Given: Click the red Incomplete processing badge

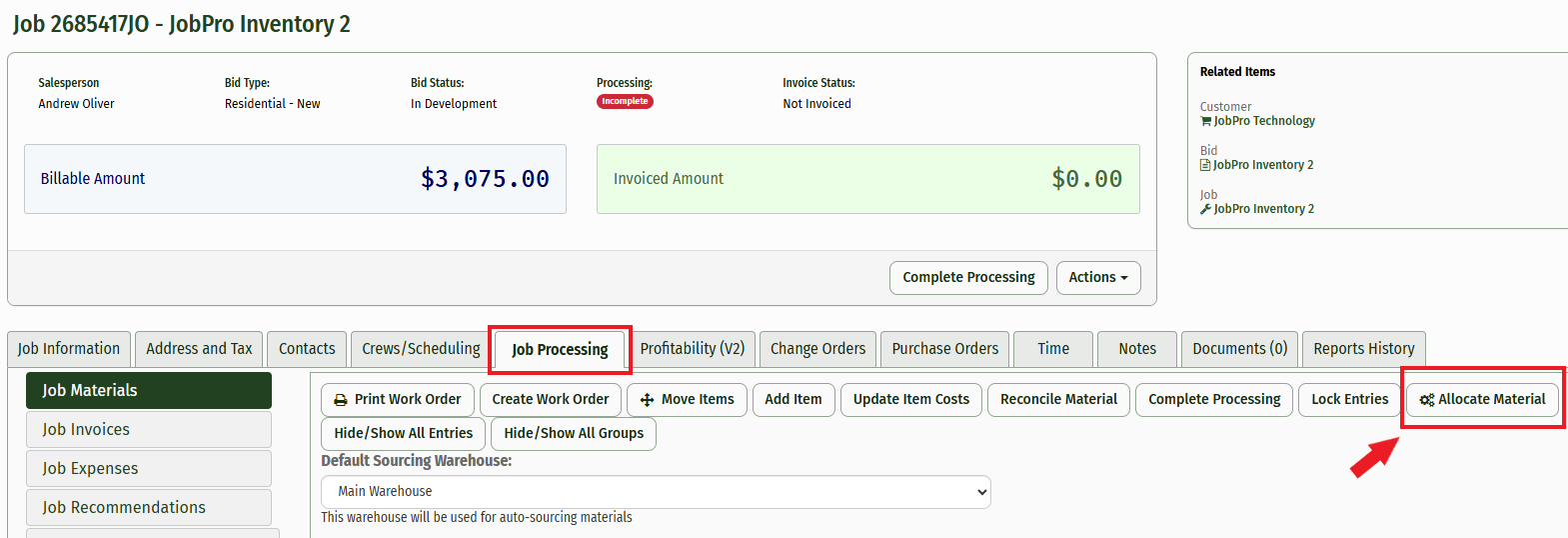Looking at the screenshot, I should tap(625, 102).
